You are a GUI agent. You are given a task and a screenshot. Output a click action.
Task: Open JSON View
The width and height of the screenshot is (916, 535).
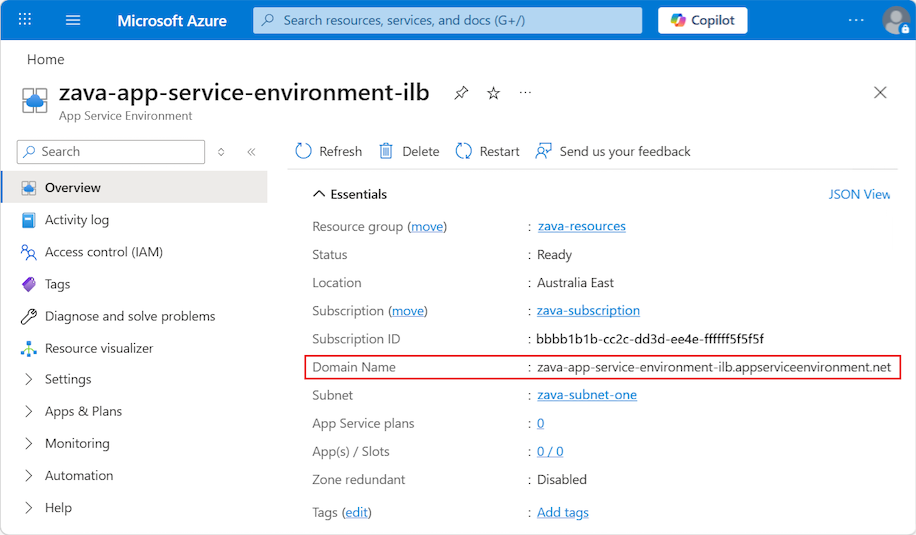(859, 194)
